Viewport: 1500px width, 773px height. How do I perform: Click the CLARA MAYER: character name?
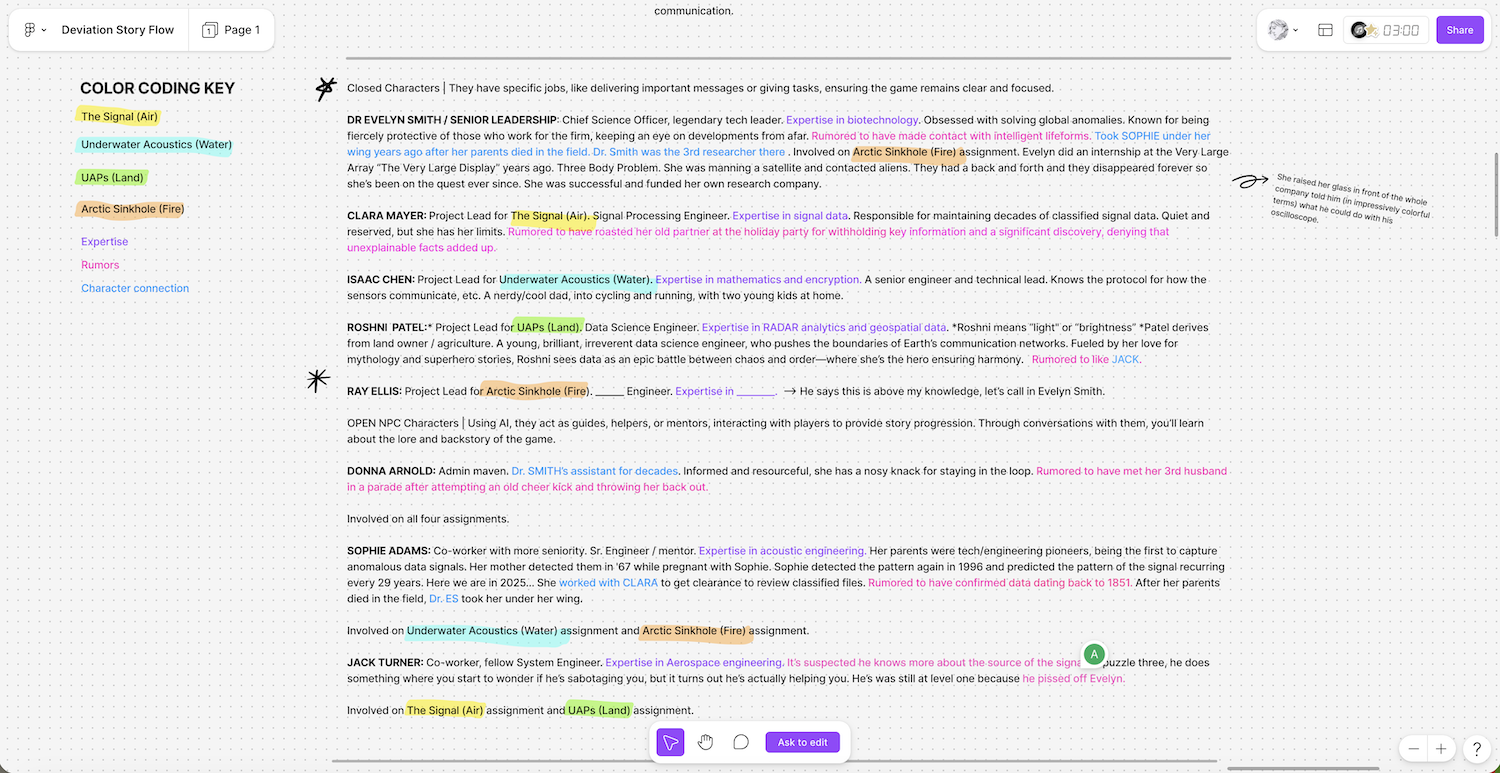[x=387, y=216]
